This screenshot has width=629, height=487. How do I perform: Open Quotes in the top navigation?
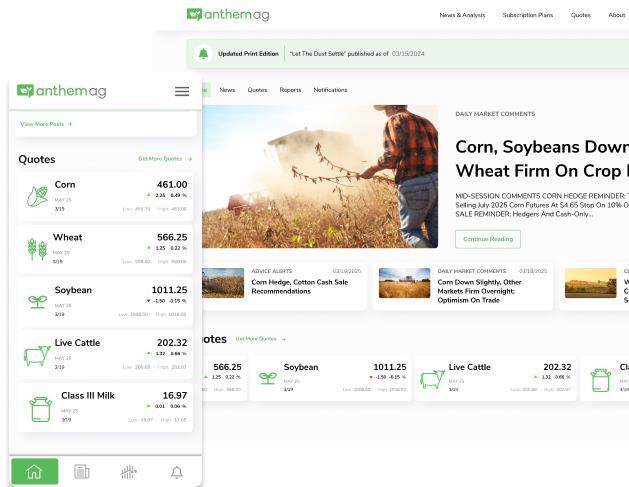pos(580,15)
